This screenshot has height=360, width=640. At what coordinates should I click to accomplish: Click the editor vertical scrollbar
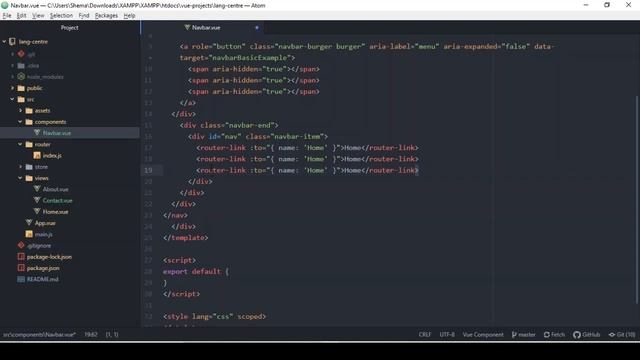tap(637, 200)
